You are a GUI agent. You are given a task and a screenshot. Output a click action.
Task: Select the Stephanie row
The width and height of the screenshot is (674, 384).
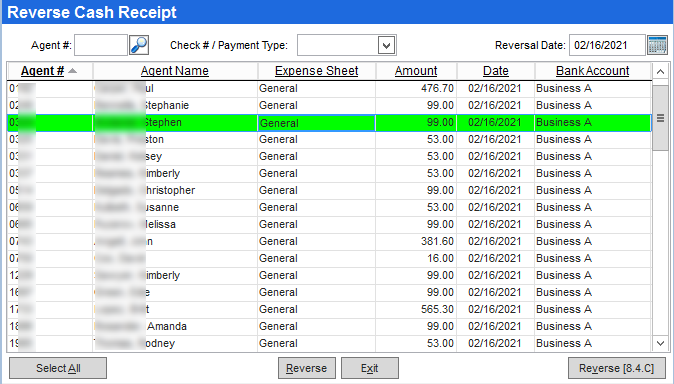coord(329,105)
